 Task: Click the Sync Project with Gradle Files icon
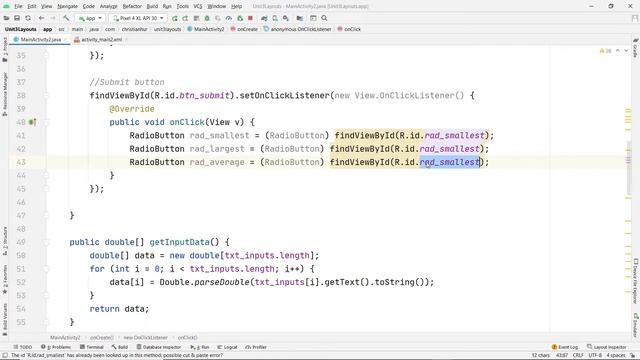[x=264, y=18]
